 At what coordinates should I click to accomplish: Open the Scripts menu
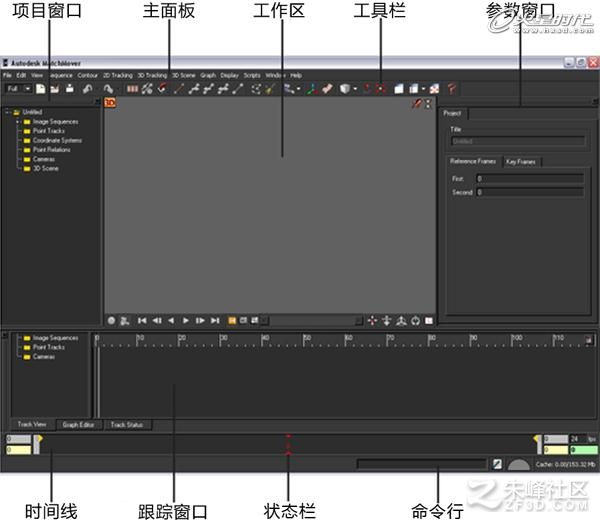pos(252,75)
